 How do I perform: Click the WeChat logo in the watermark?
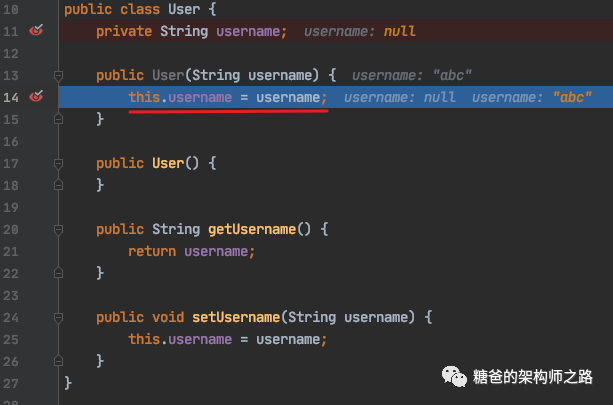(x=455, y=378)
